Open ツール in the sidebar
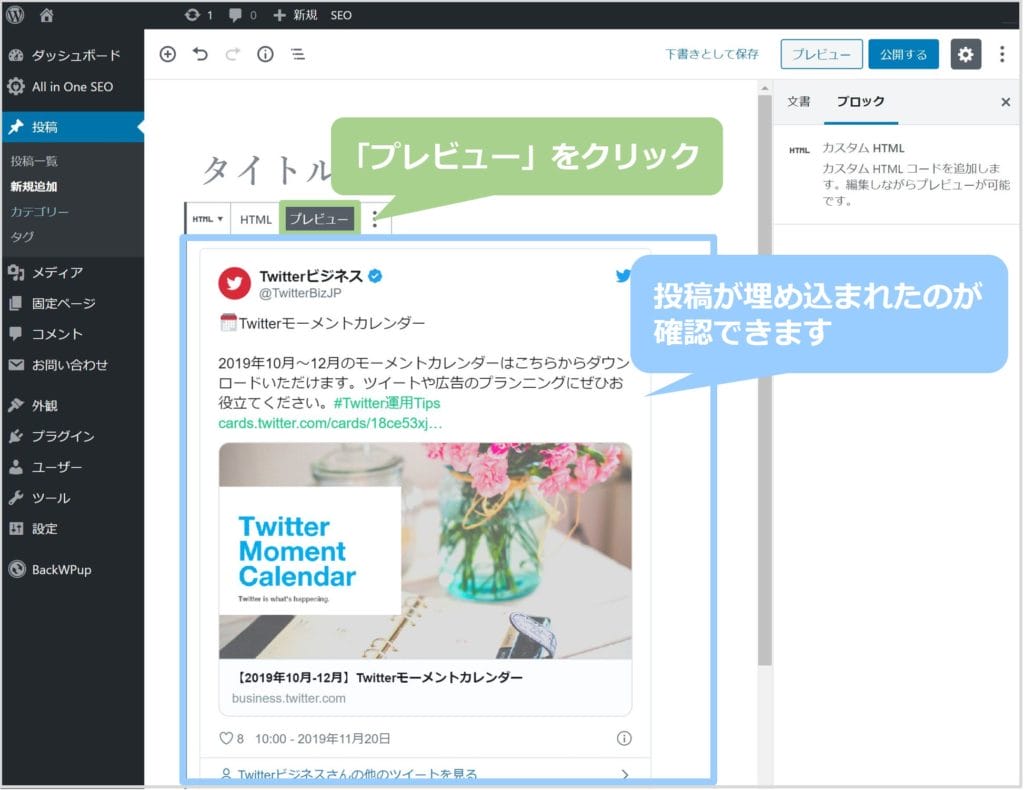1024x790 pixels. pyautogui.click(x=72, y=498)
